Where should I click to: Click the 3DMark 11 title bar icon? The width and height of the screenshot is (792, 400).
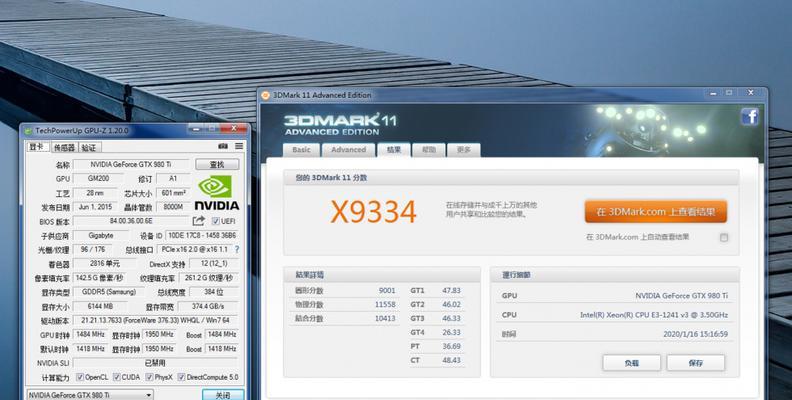tap(266, 95)
